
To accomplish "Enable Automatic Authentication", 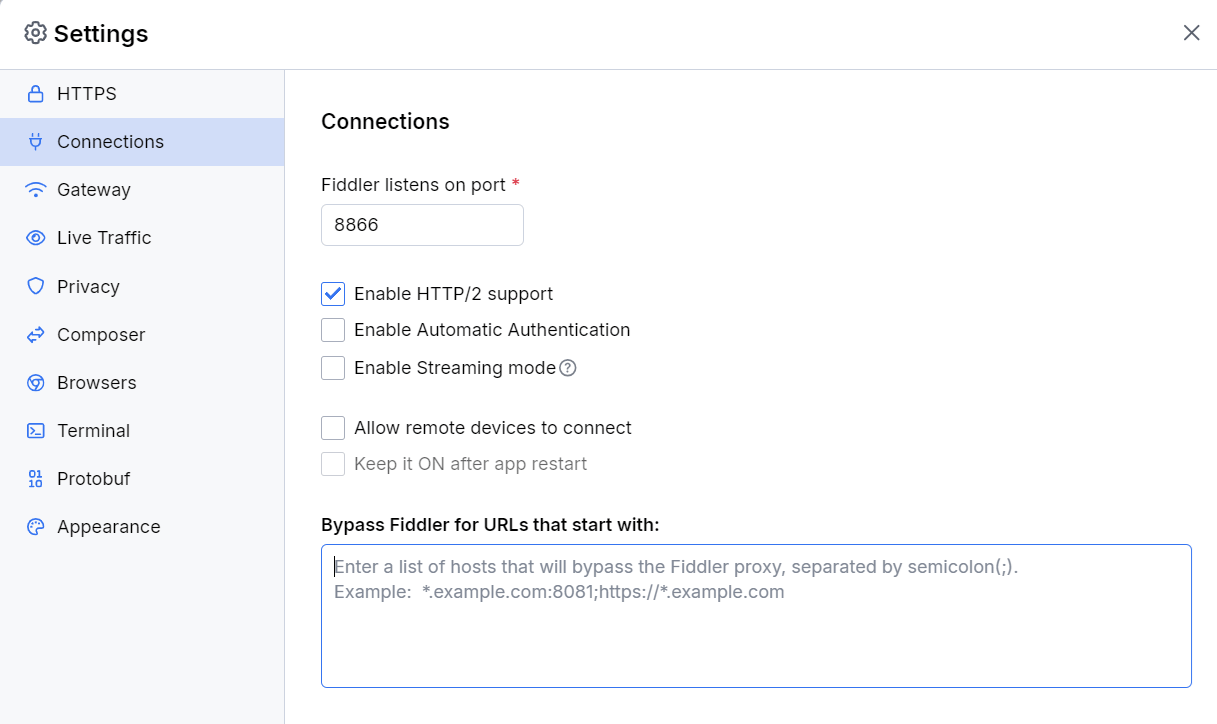I will (332, 329).
